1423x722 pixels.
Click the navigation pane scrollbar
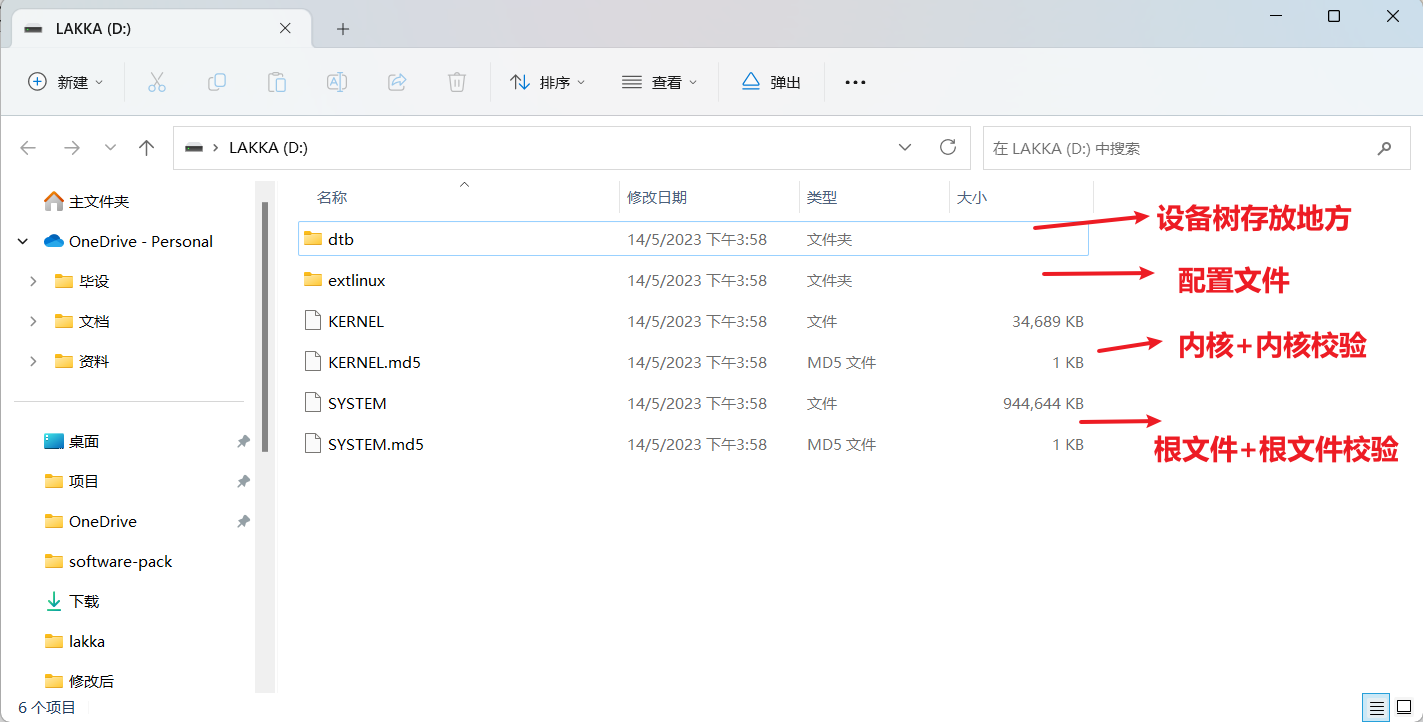pos(265,325)
